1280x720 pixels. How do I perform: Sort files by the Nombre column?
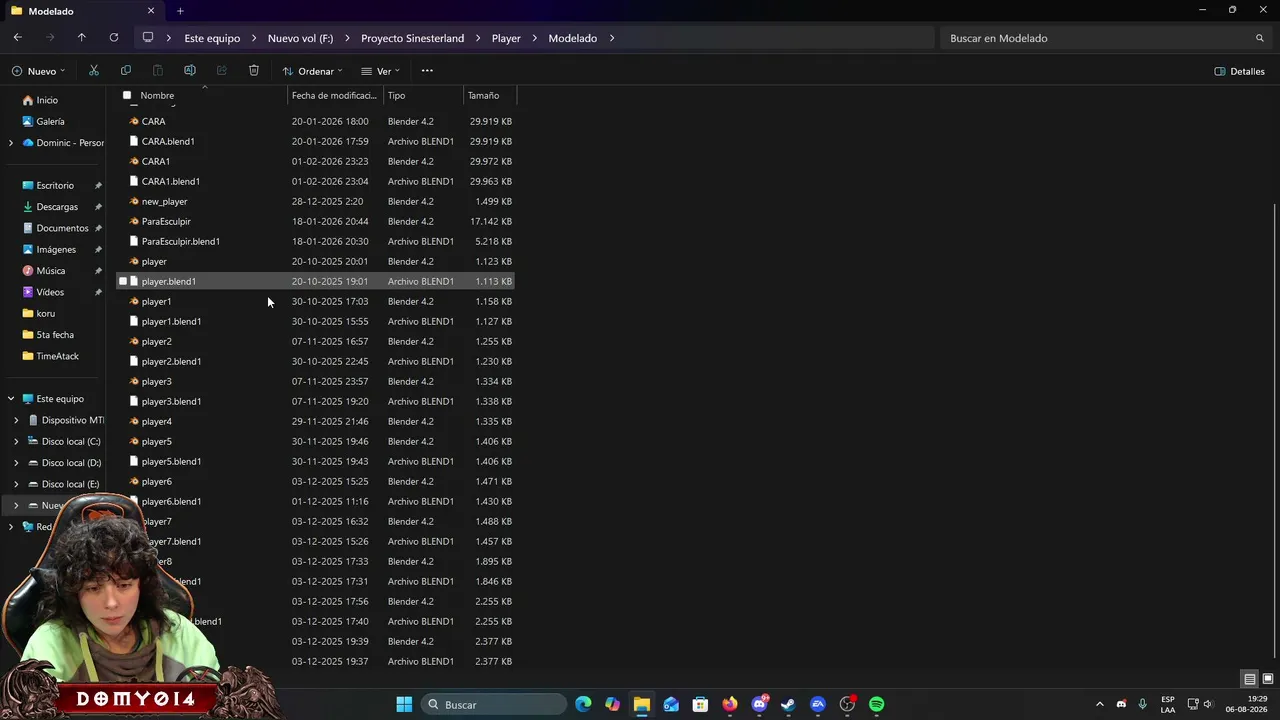click(x=157, y=95)
